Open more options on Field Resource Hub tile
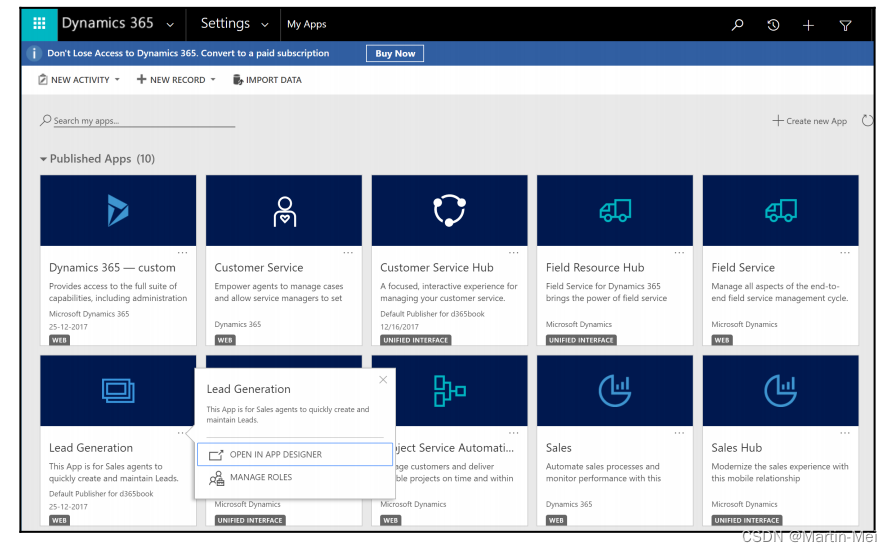892x552 pixels. pyautogui.click(x=679, y=253)
